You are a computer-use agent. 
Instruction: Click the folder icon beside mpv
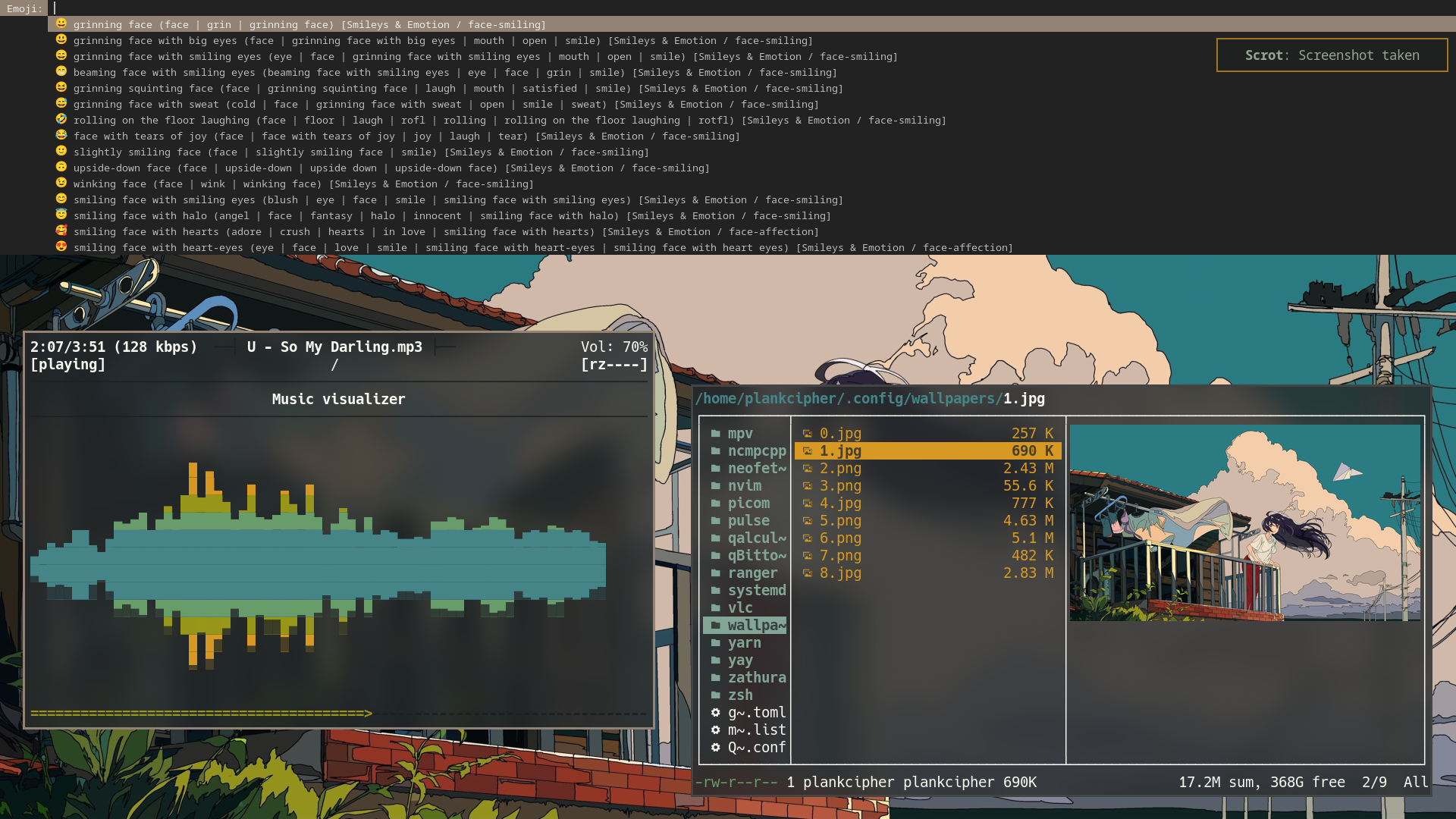click(715, 434)
